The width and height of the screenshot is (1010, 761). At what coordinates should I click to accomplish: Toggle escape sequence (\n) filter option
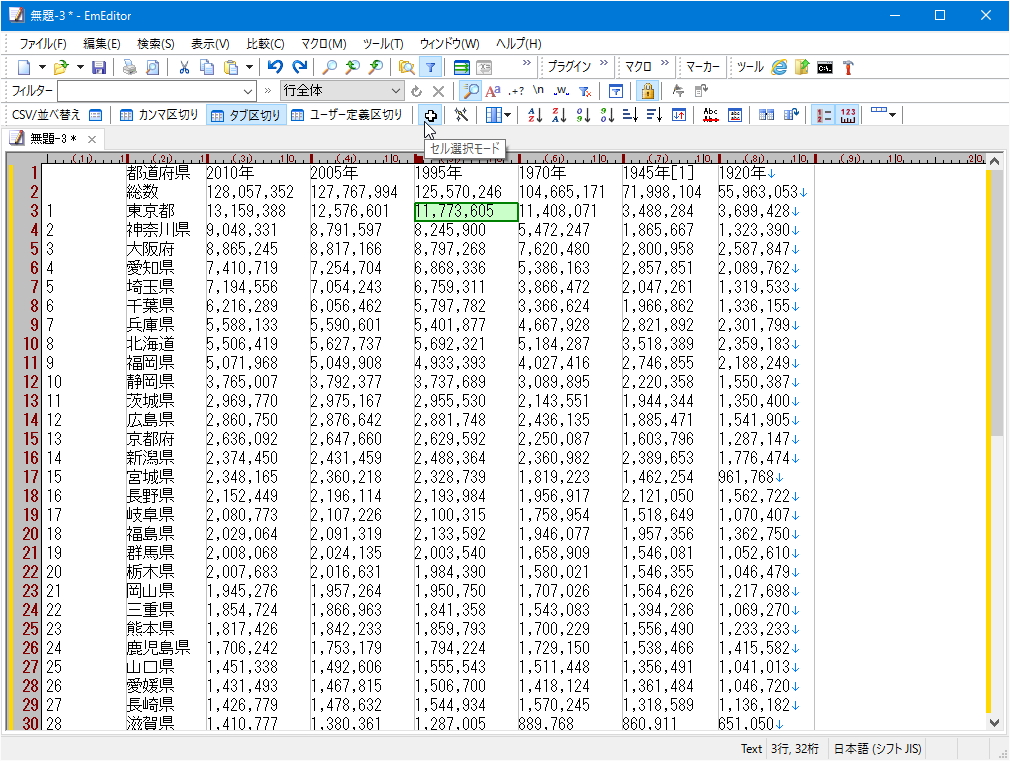click(538, 92)
